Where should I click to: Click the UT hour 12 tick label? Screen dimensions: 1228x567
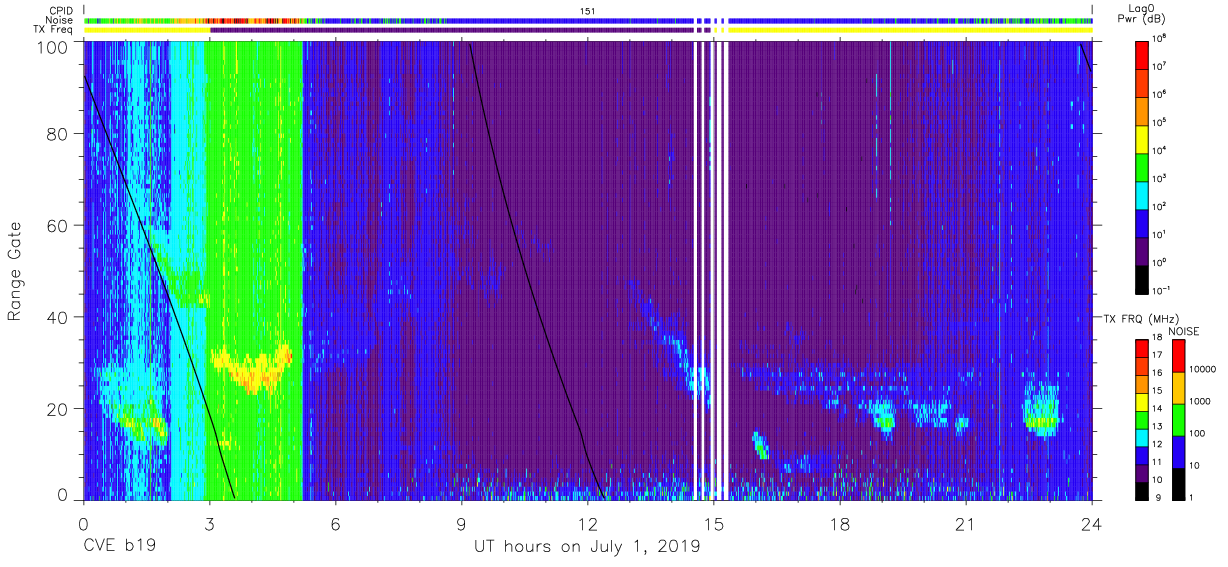587,523
